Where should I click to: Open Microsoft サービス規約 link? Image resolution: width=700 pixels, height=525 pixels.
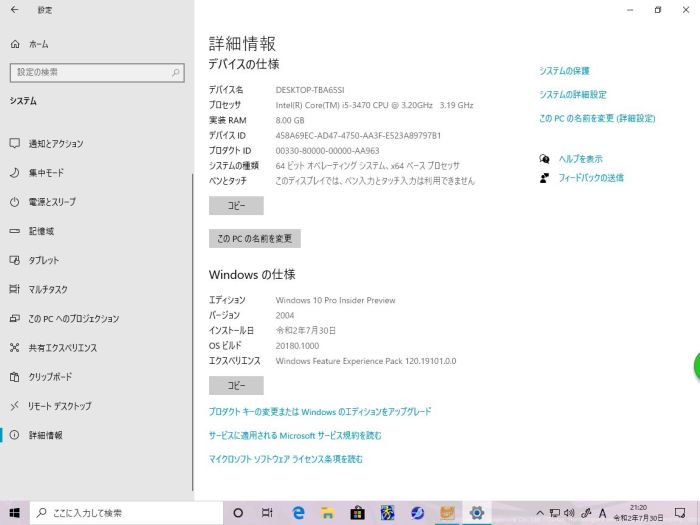click(x=295, y=436)
